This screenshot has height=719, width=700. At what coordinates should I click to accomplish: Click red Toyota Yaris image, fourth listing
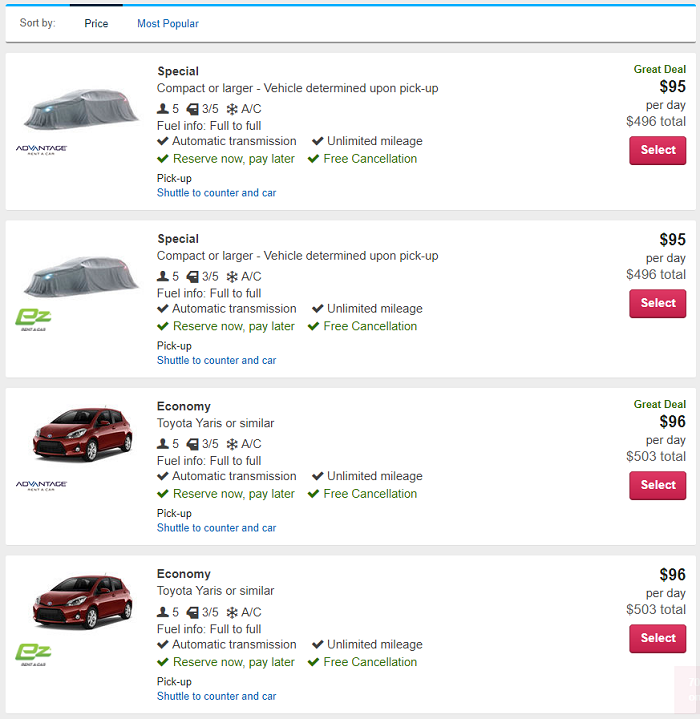pos(83,601)
